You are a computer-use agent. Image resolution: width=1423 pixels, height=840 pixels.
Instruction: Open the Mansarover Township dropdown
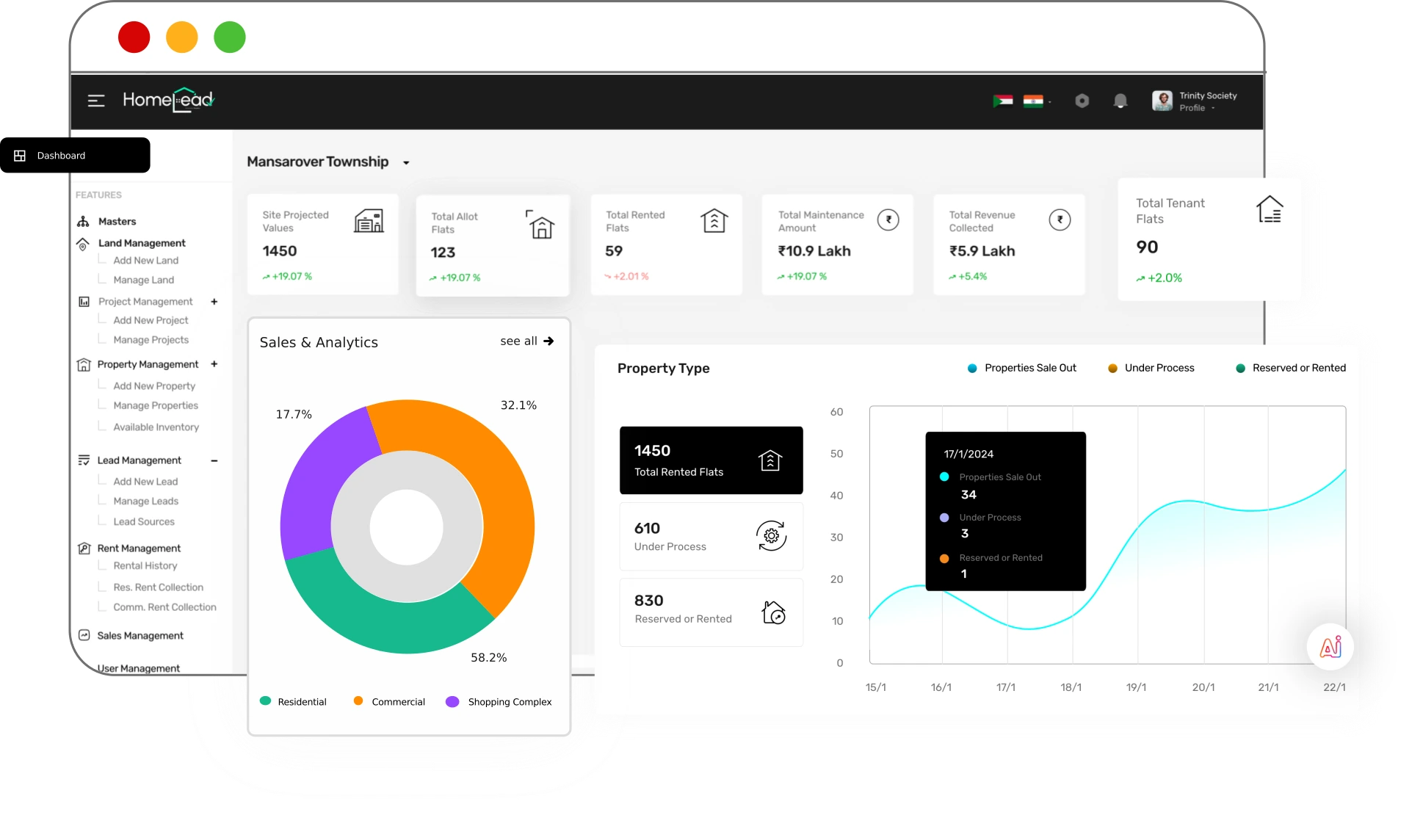pyautogui.click(x=406, y=162)
